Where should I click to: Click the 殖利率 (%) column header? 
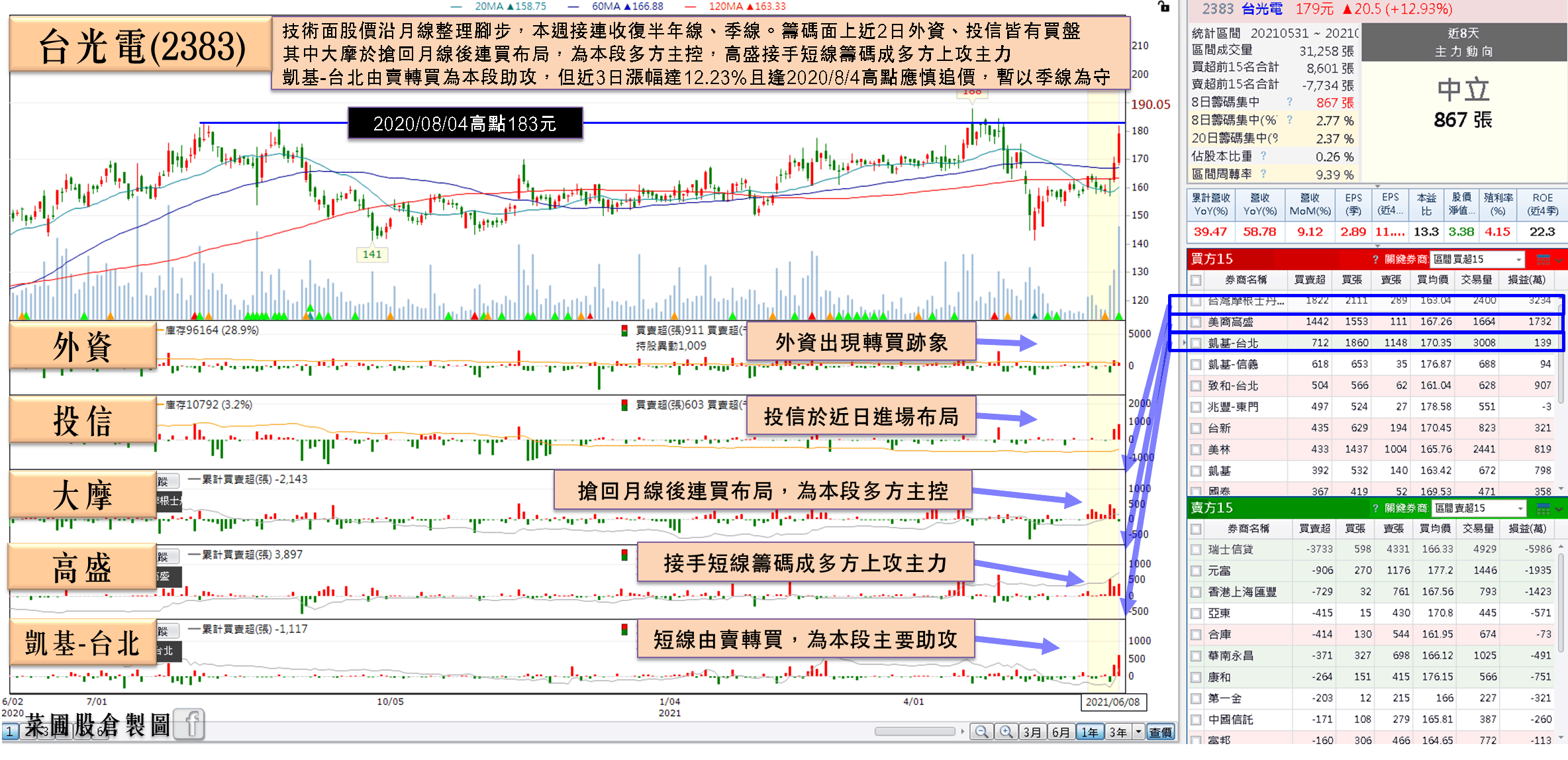[x=1498, y=205]
